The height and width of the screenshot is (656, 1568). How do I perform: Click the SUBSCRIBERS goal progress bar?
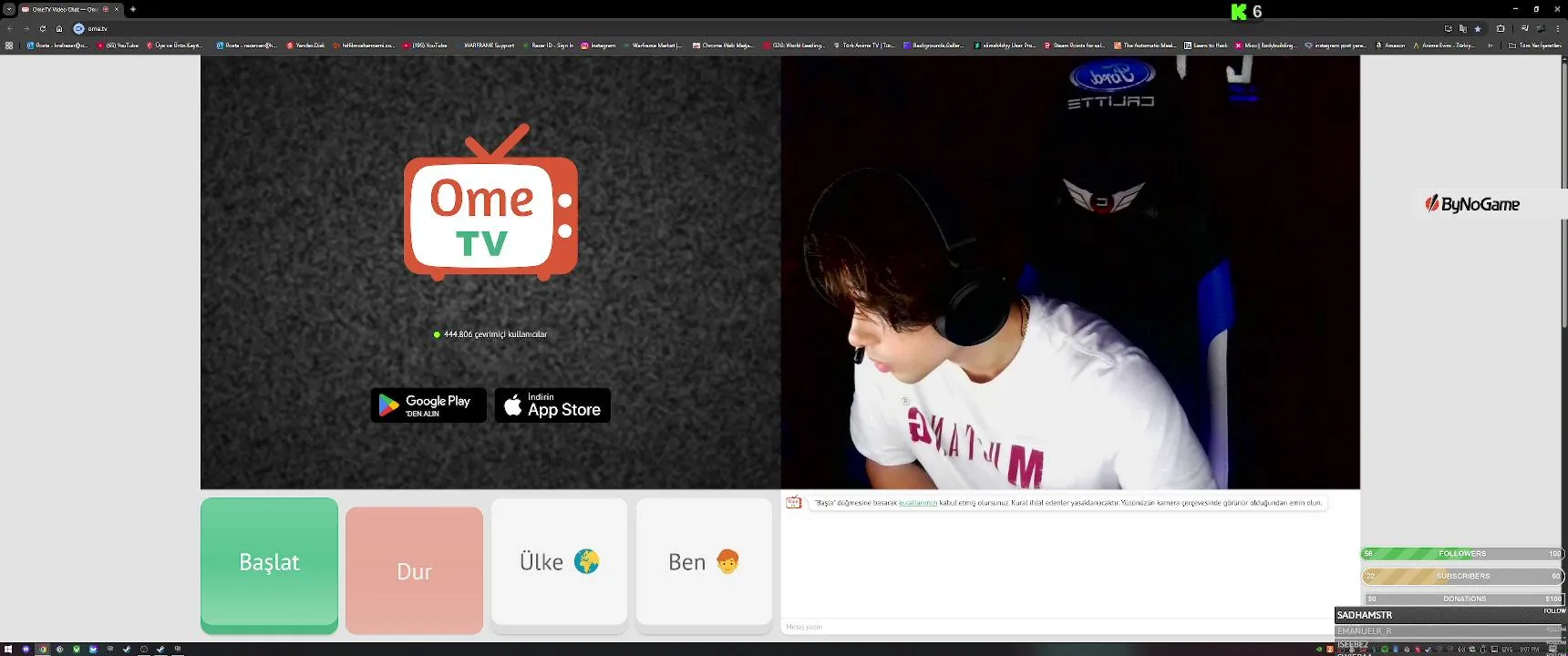point(1462,576)
